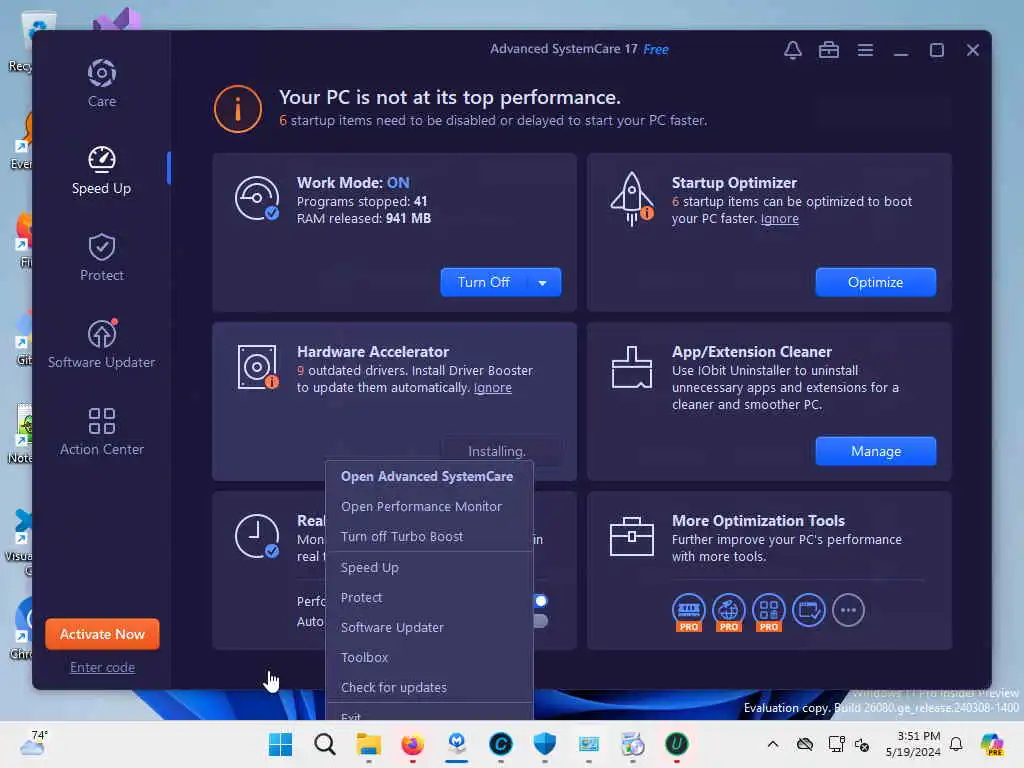Open the Care section in sidebar
Viewport: 1024px width, 768px height.
click(x=102, y=83)
